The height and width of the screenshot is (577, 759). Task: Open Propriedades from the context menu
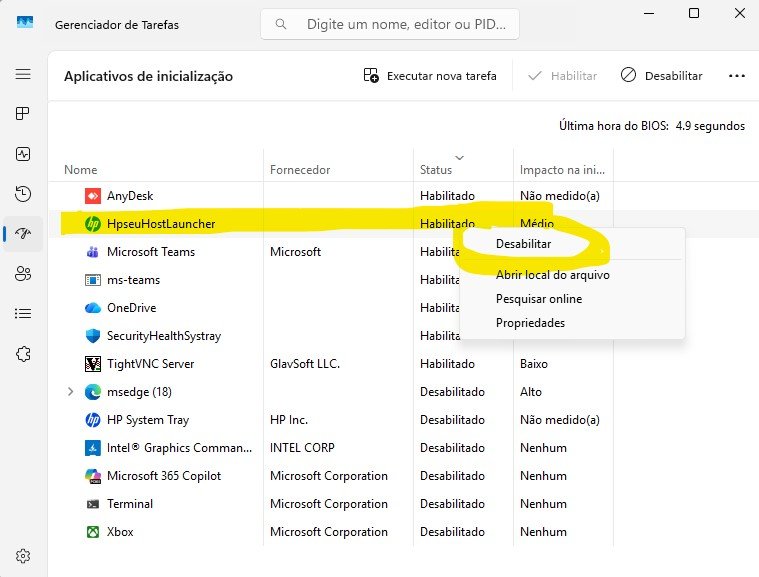click(530, 323)
